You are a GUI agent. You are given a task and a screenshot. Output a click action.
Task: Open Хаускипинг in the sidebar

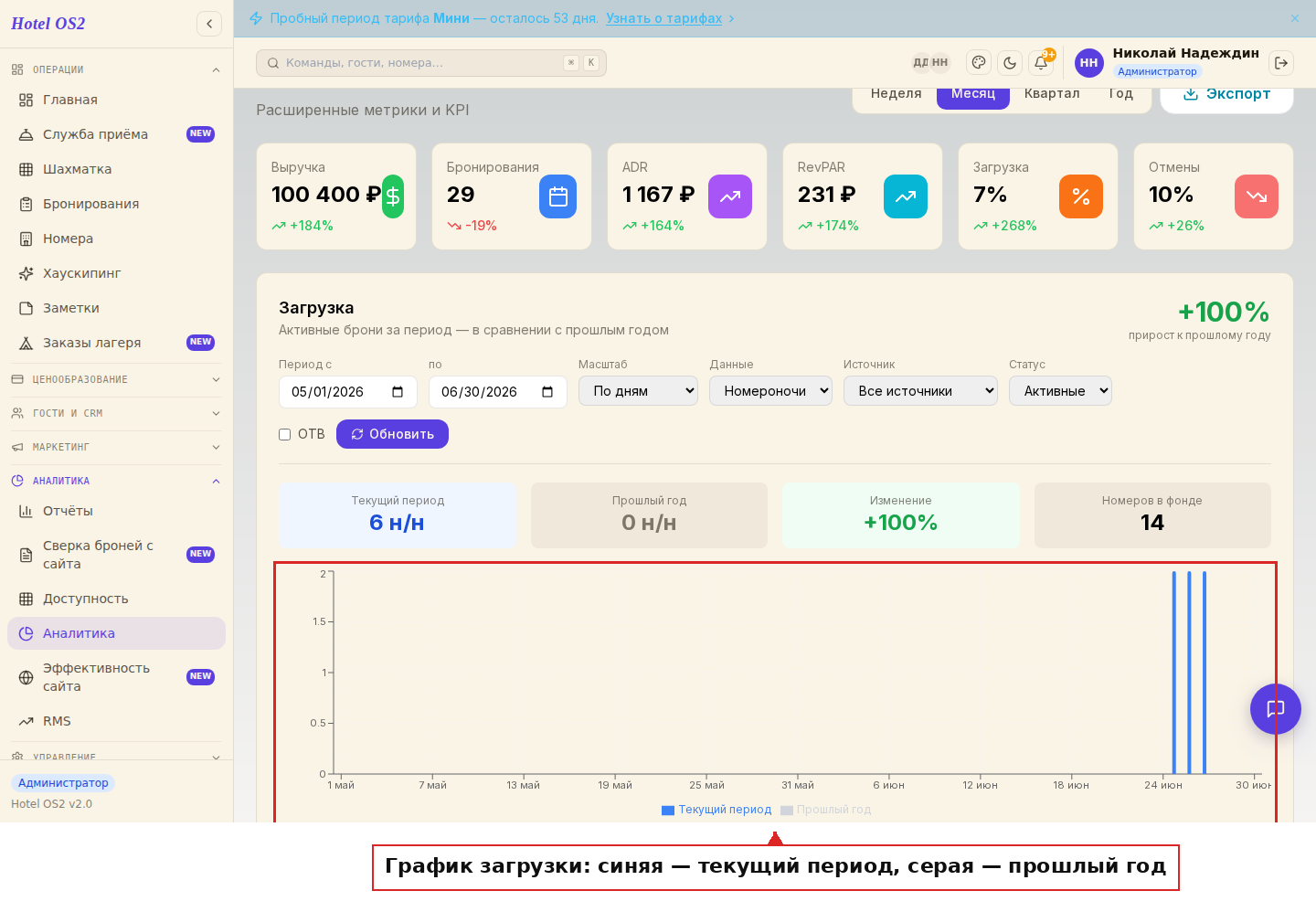116,273
